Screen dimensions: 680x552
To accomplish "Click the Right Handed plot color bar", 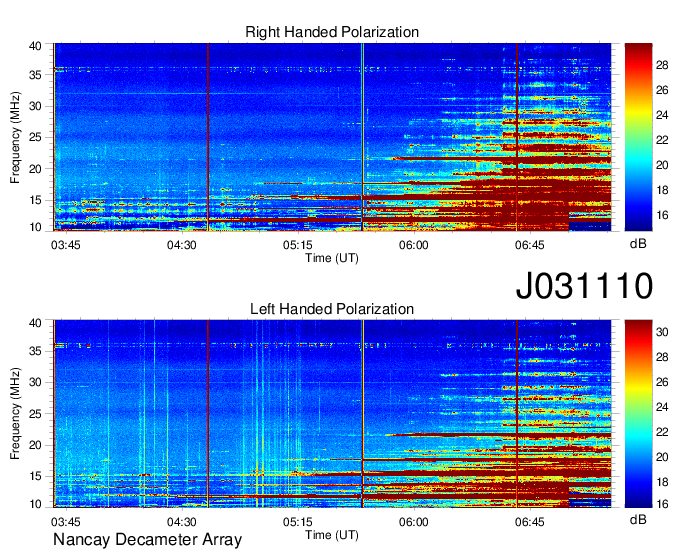I will 638,137.
